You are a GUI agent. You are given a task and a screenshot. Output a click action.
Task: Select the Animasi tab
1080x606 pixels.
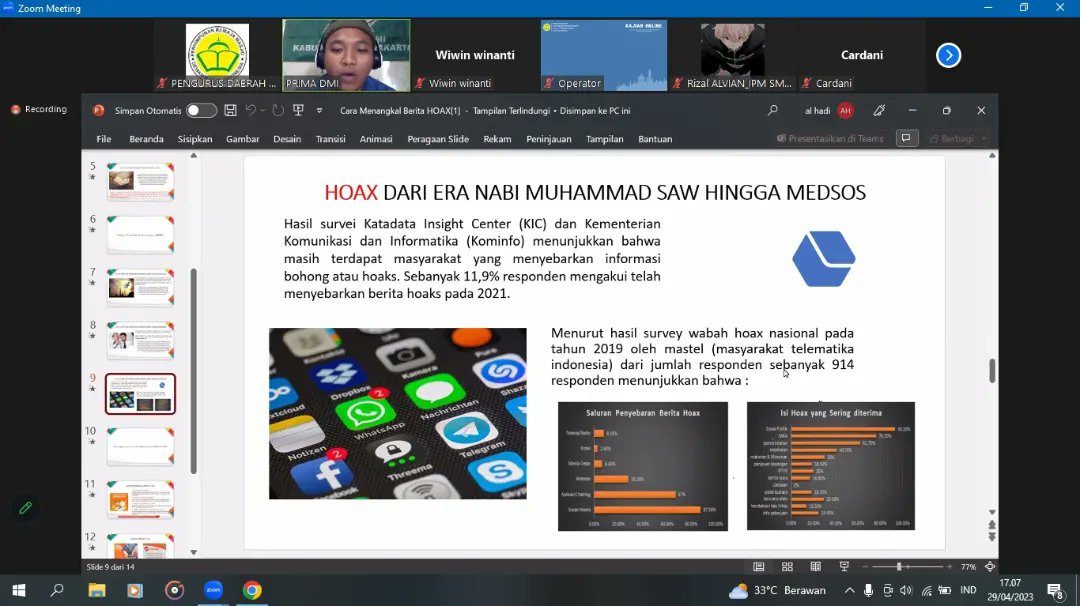coord(376,138)
